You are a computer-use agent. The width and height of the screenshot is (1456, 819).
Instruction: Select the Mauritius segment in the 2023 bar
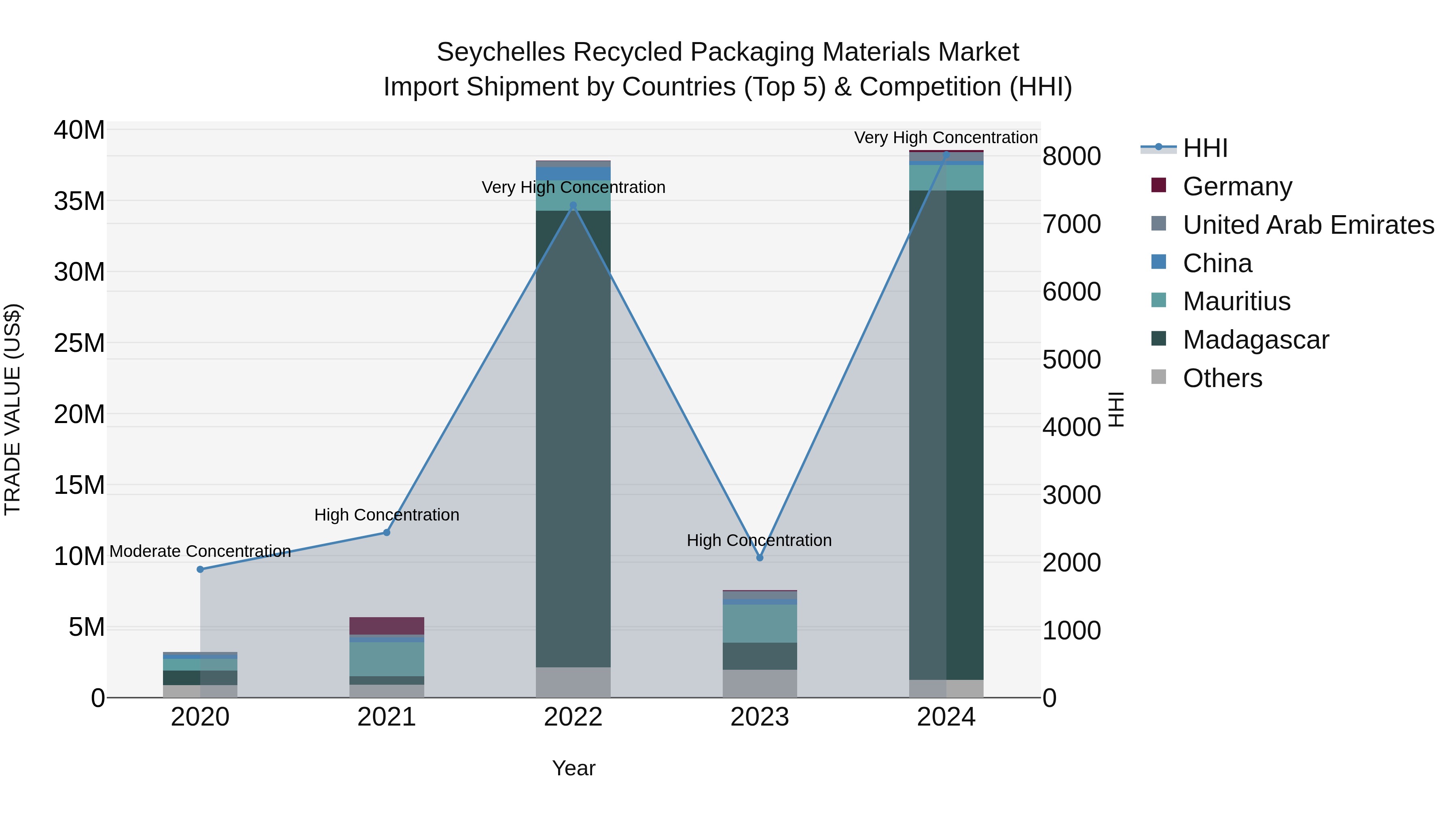click(x=760, y=623)
